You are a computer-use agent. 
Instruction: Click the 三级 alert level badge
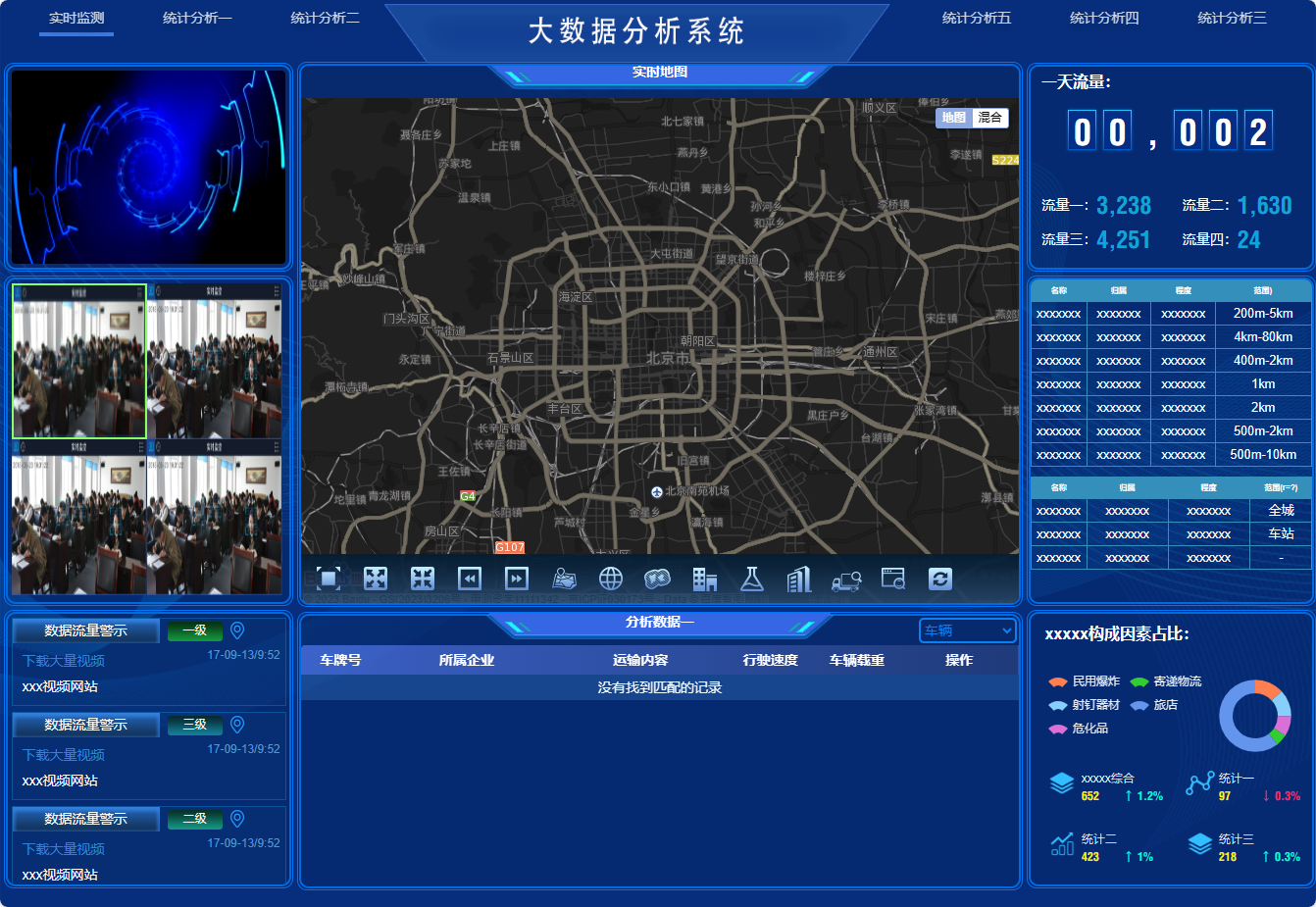click(x=195, y=725)
